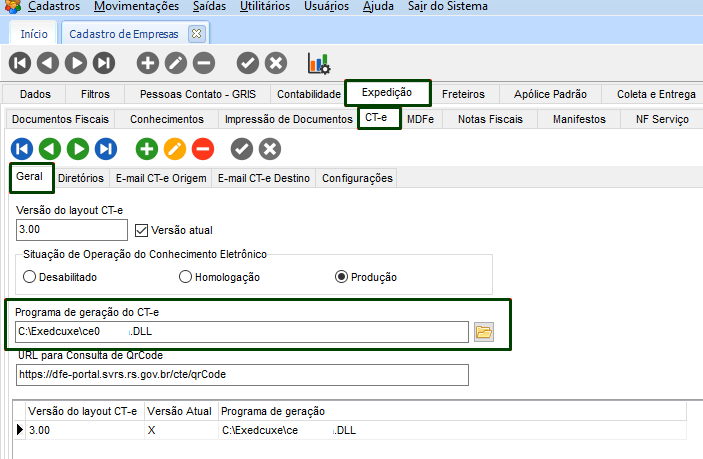Open the Apólice Padrão tab
This screenshot has height=459, width=703.
[550, 94]
